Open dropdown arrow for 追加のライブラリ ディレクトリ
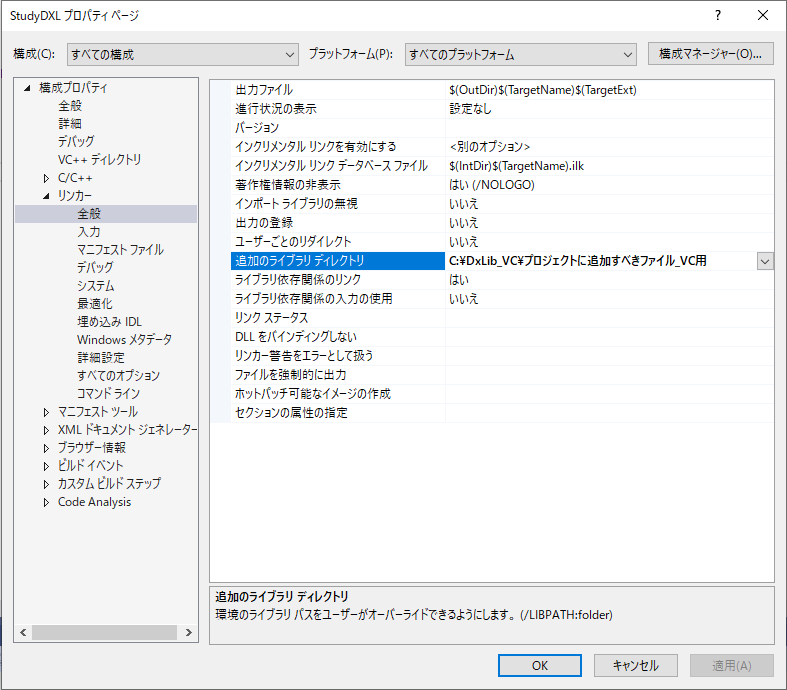The image size is (787, 690). click(x=765, y=261)
